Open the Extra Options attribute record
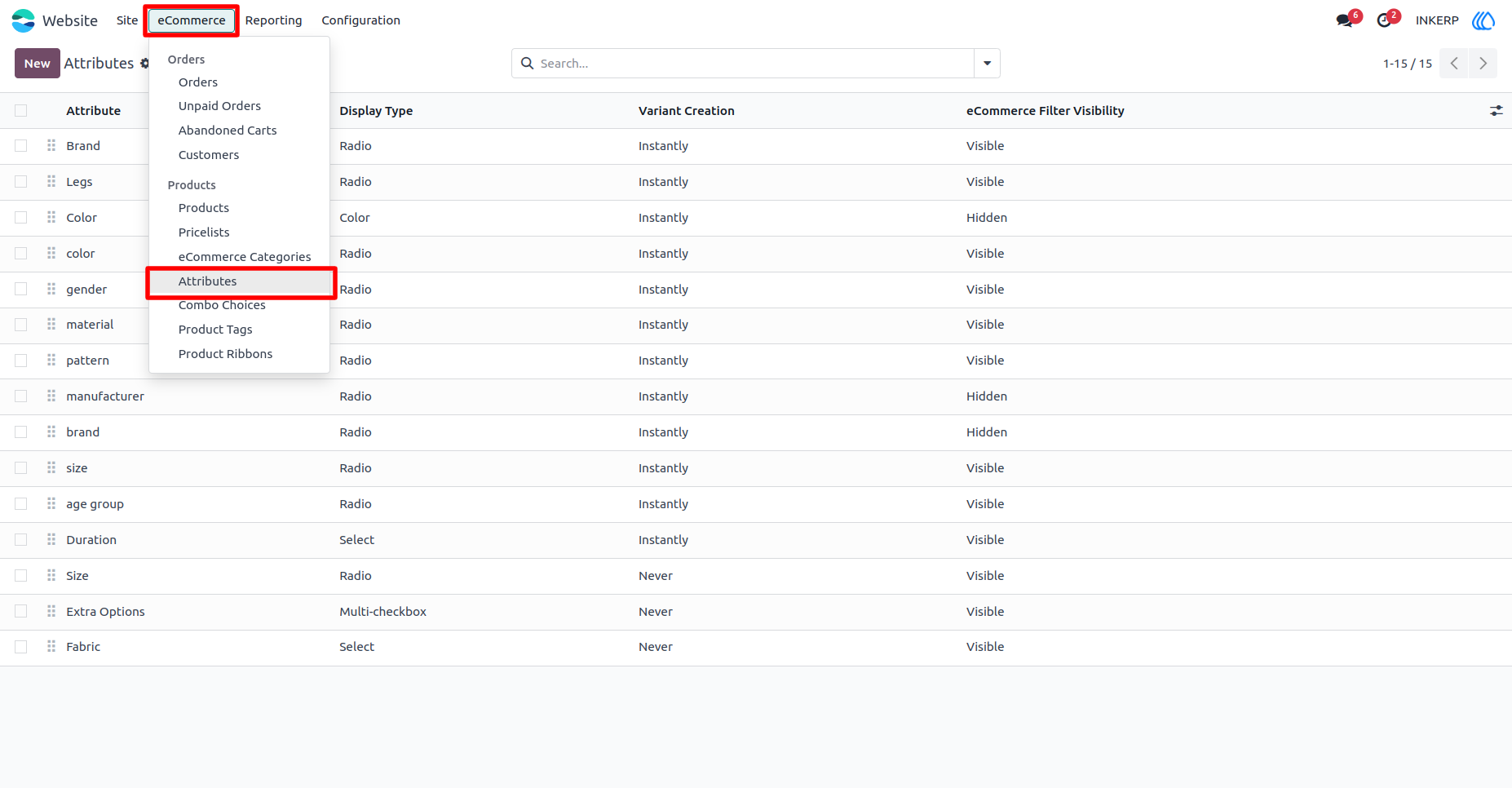Viewport: 1512px width, 788px height. pyautogui.click(x=106, y=612)
